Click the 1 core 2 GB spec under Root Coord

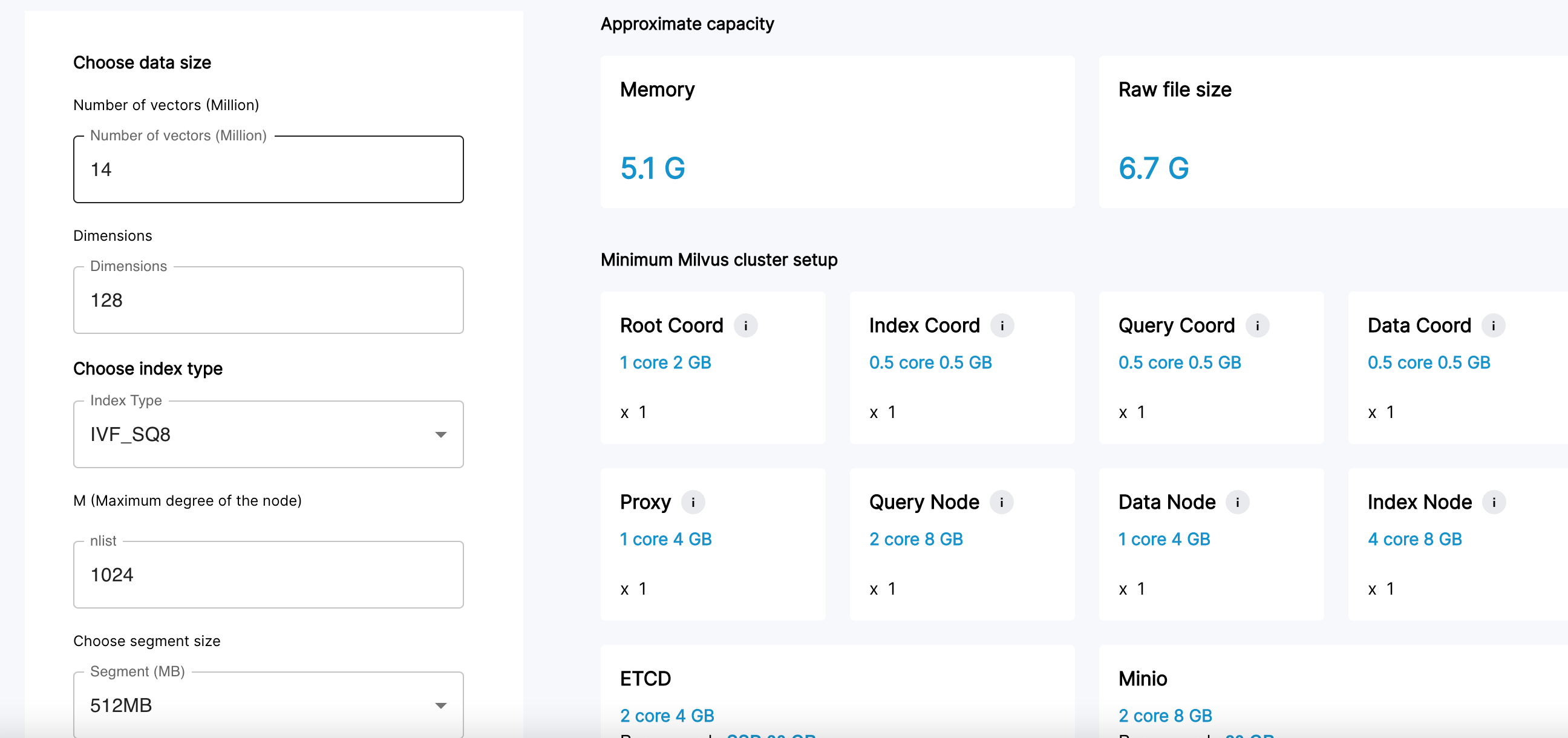[665, 362]
